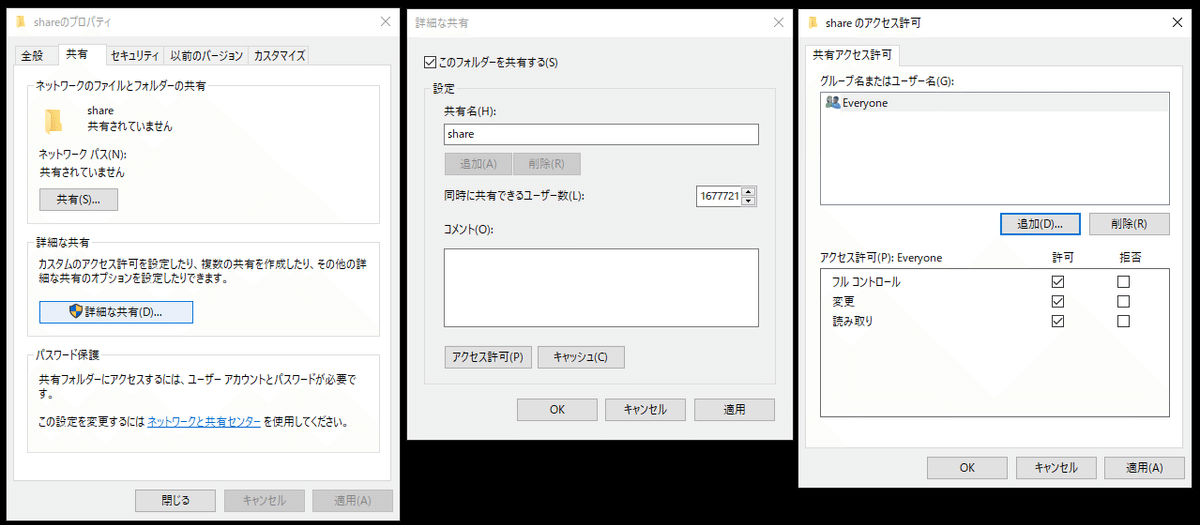
Task: Decrease the simultaneous user count spinner
Action: tap(749, 201)
